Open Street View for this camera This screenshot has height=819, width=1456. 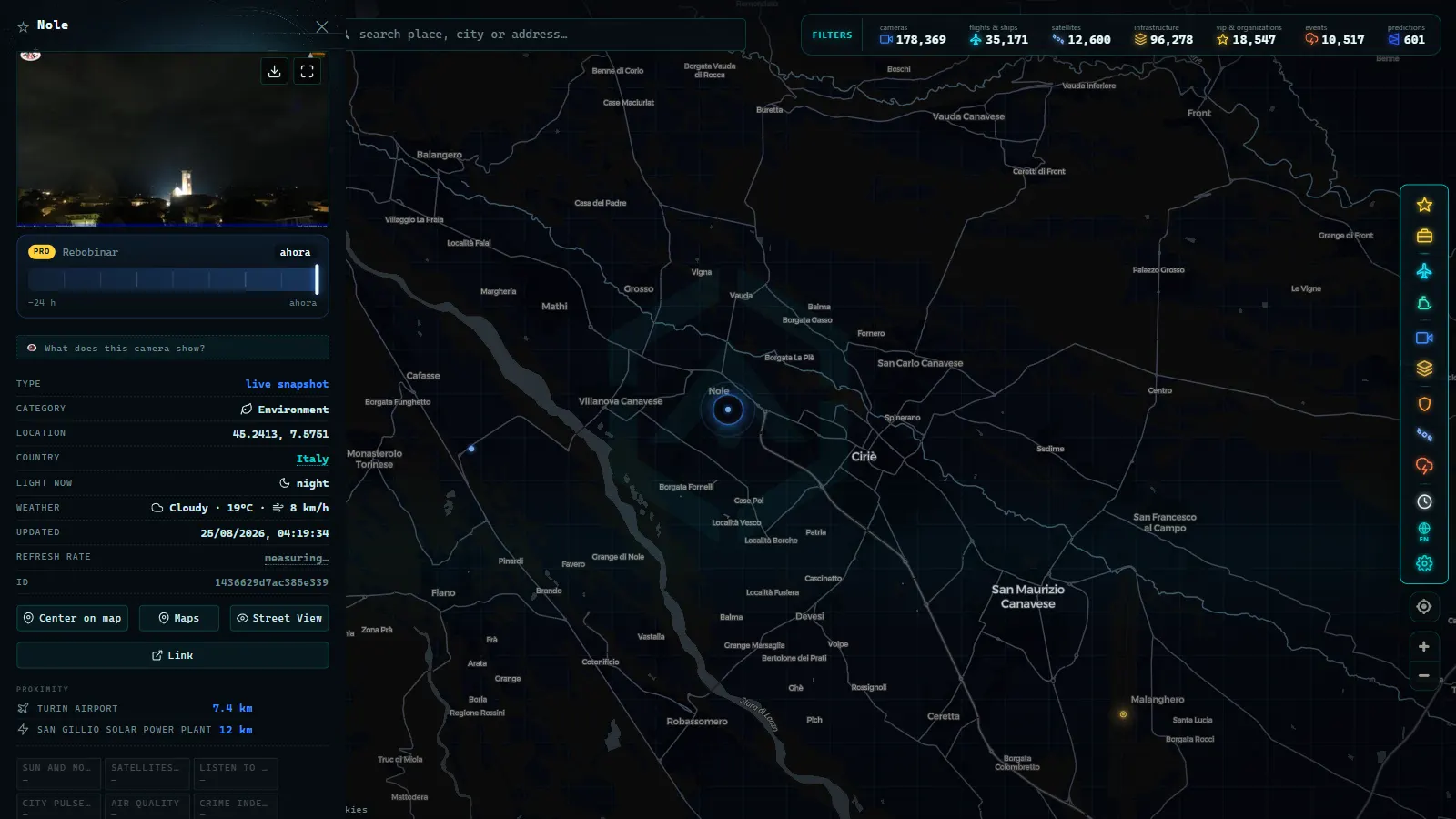click(x=279, y=618)
